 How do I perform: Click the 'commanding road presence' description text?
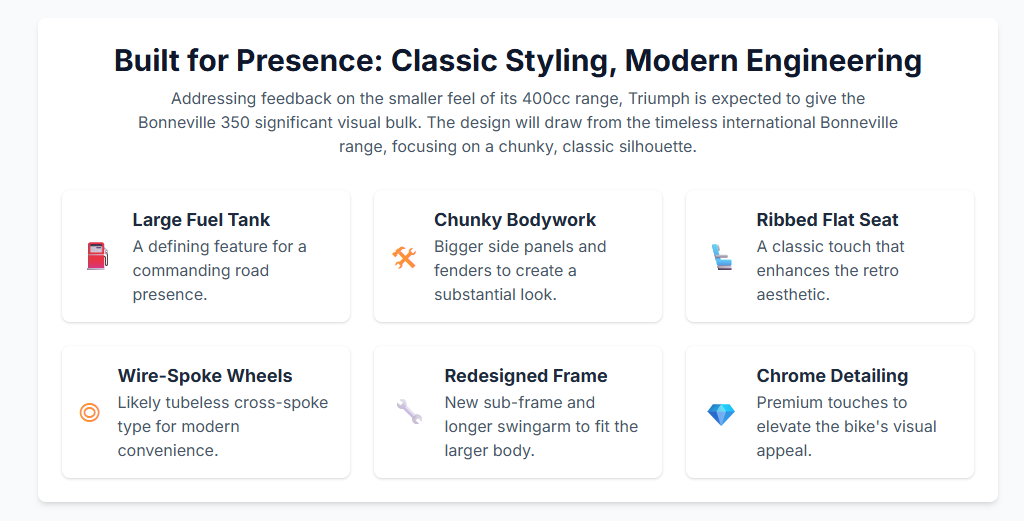(220, 270)
